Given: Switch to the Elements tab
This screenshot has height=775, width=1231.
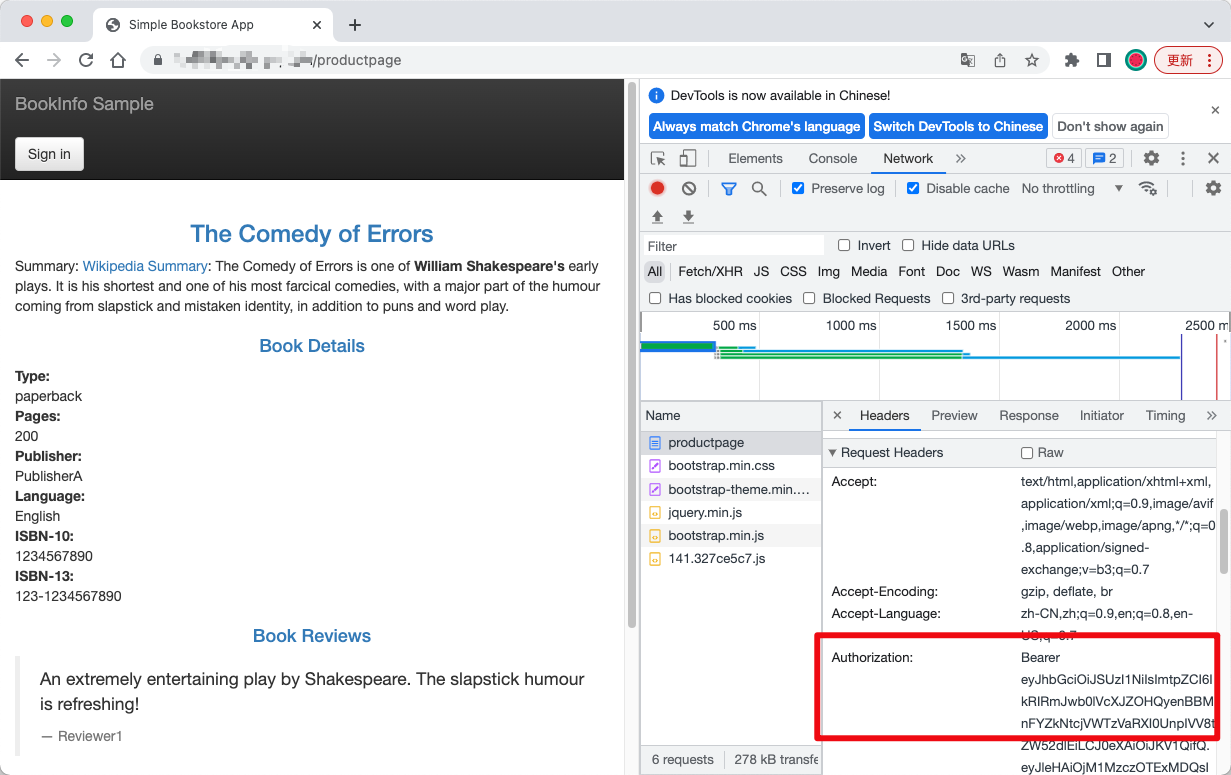Looking at the screenshot, I should coord(755,158).
